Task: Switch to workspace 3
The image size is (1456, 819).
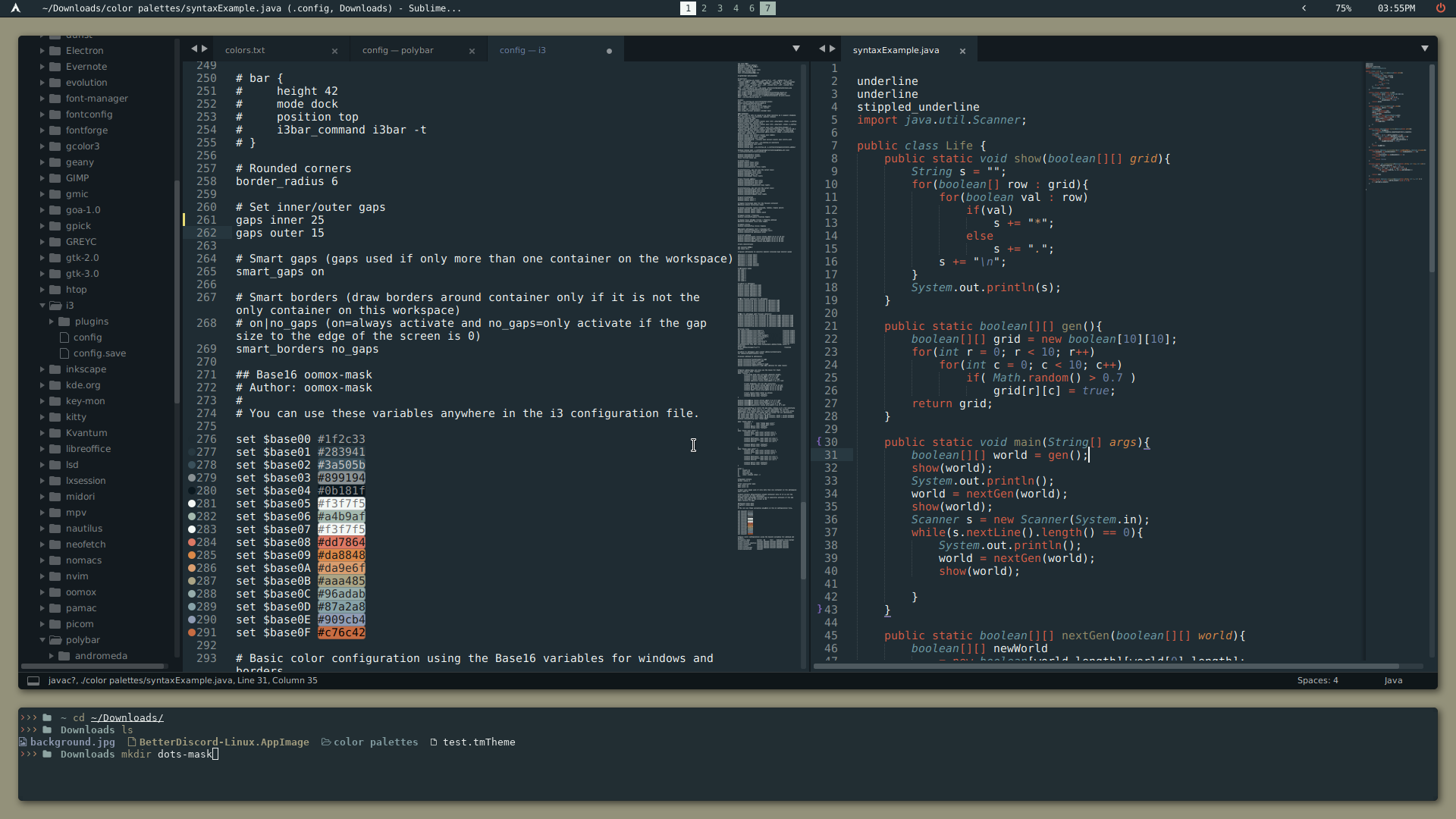Action: (x=720, y=8)
